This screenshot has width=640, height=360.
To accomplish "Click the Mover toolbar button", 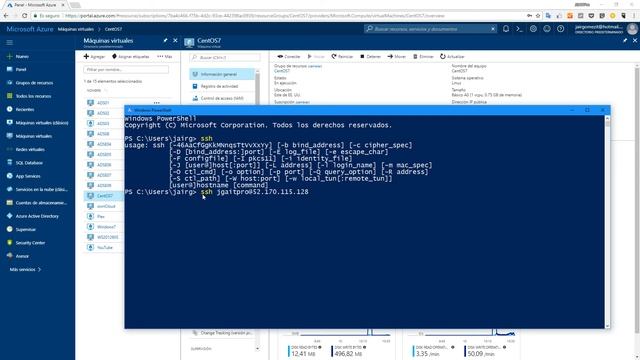I will [x=397, y=56].
